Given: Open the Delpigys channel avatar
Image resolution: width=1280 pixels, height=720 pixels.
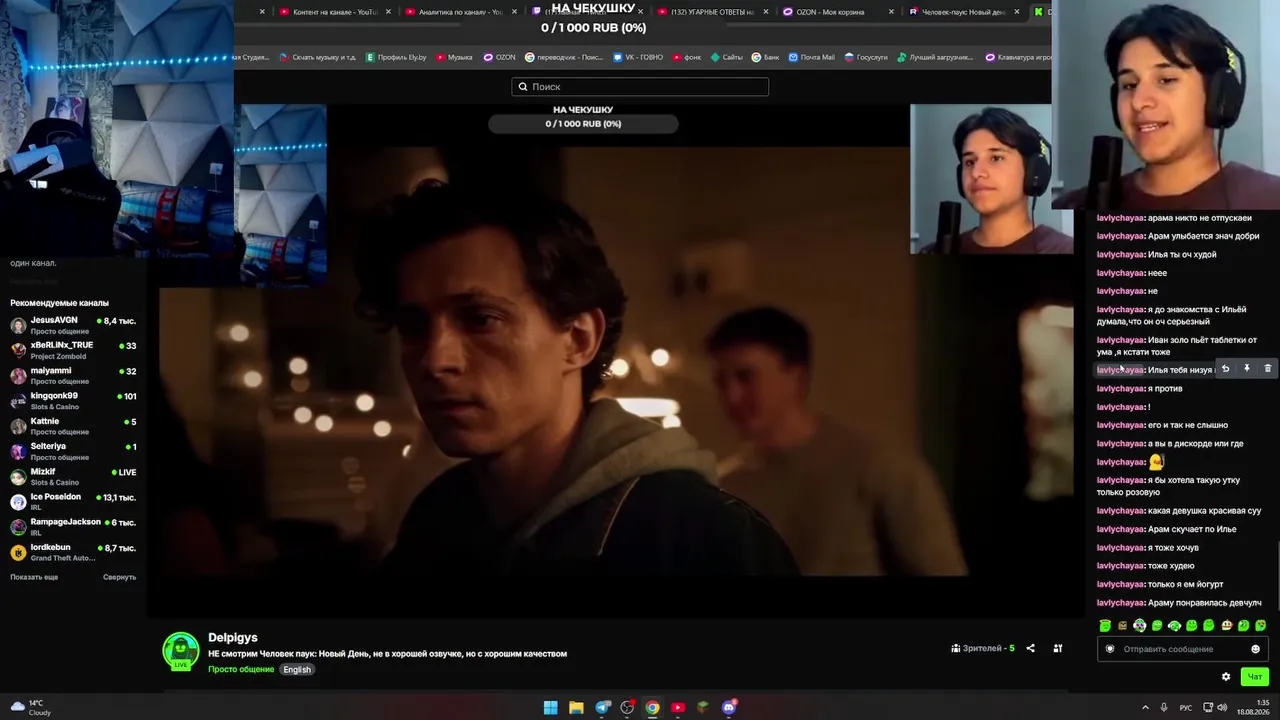Looking at the screenshot, I should (x=181, y=651).
